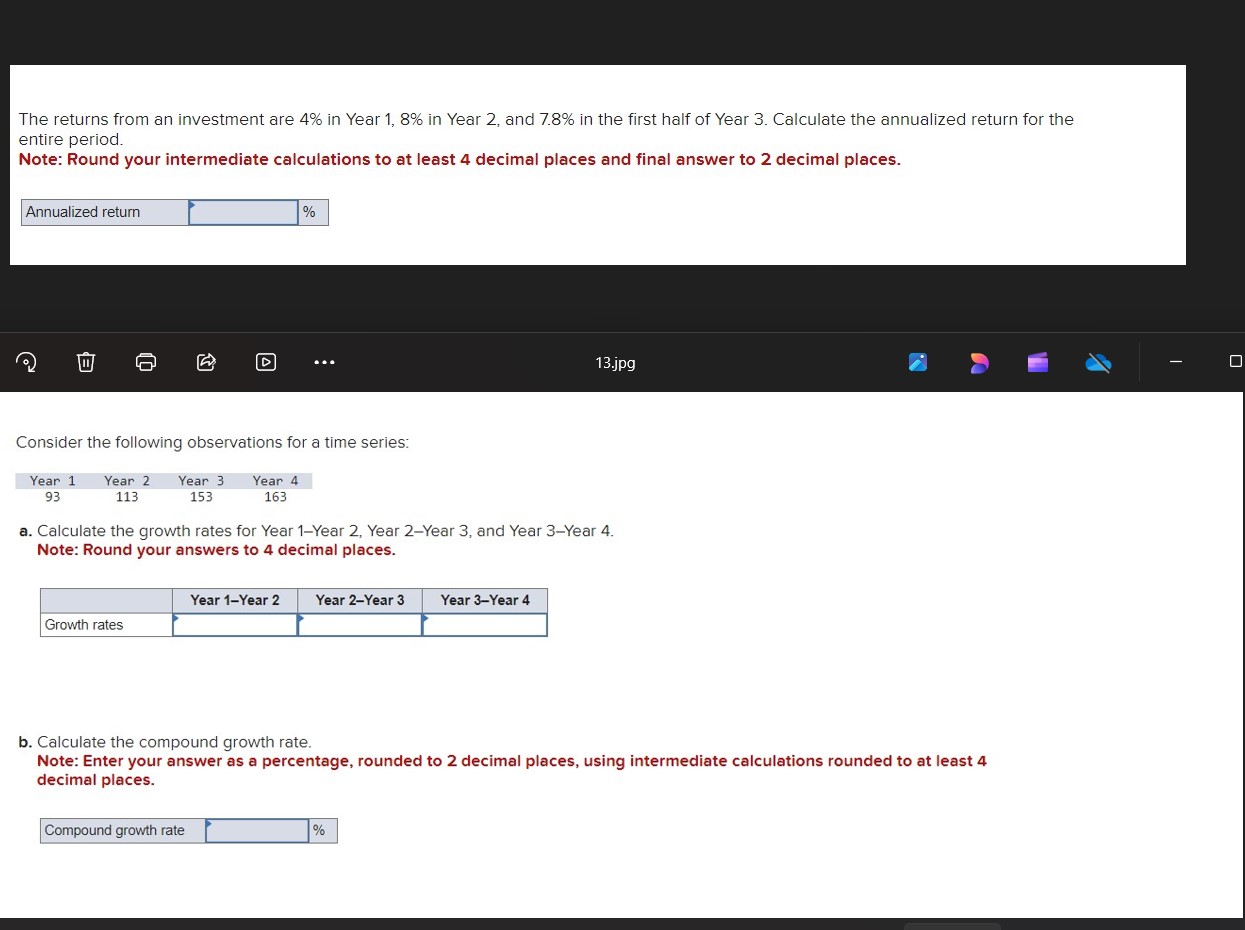Image resolution: width=1245 pixels, height=930 pixels.
Task: Delete the photo using the trash icon
Action: pos(86,362)
